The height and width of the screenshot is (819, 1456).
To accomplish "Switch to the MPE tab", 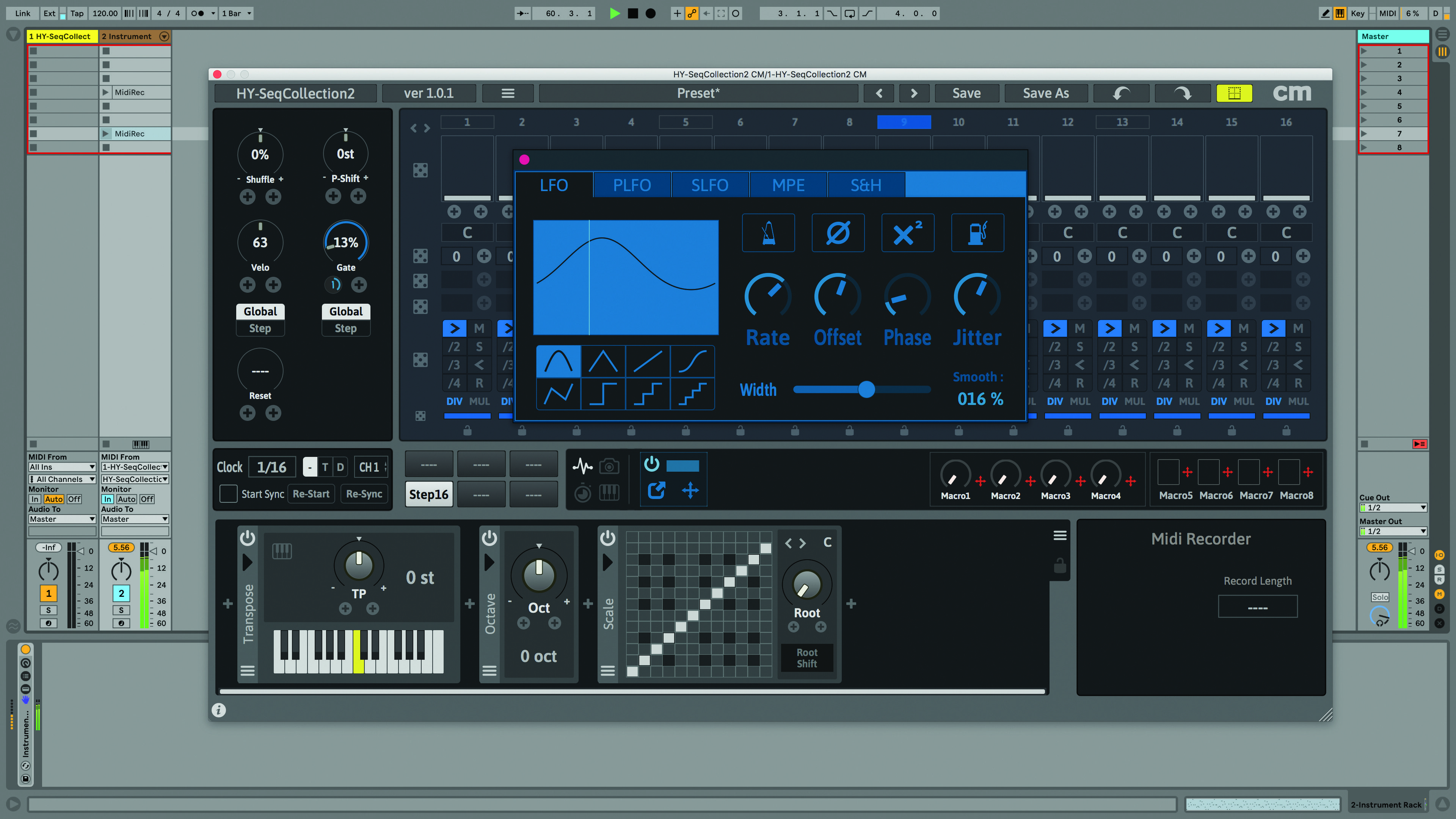I will coord(788,185).
